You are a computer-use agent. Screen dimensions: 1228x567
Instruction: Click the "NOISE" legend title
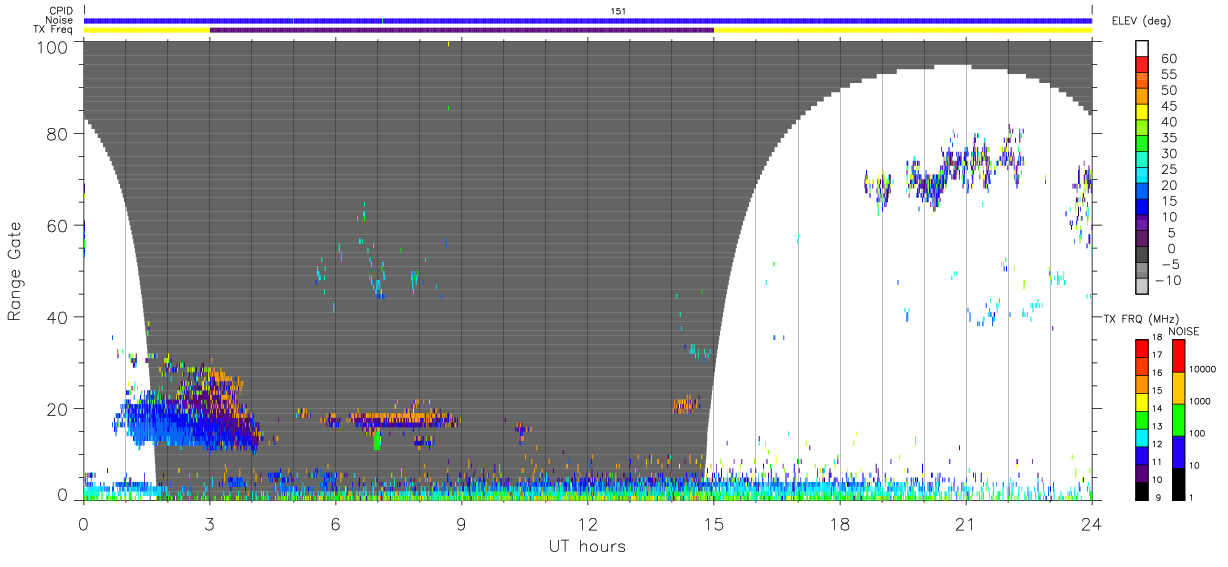(1186, 331)
